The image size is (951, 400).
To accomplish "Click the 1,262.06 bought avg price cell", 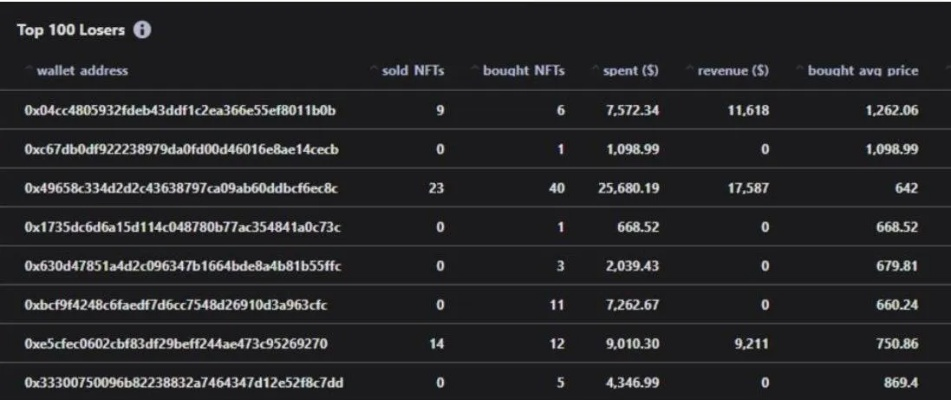I will (892, 110).
